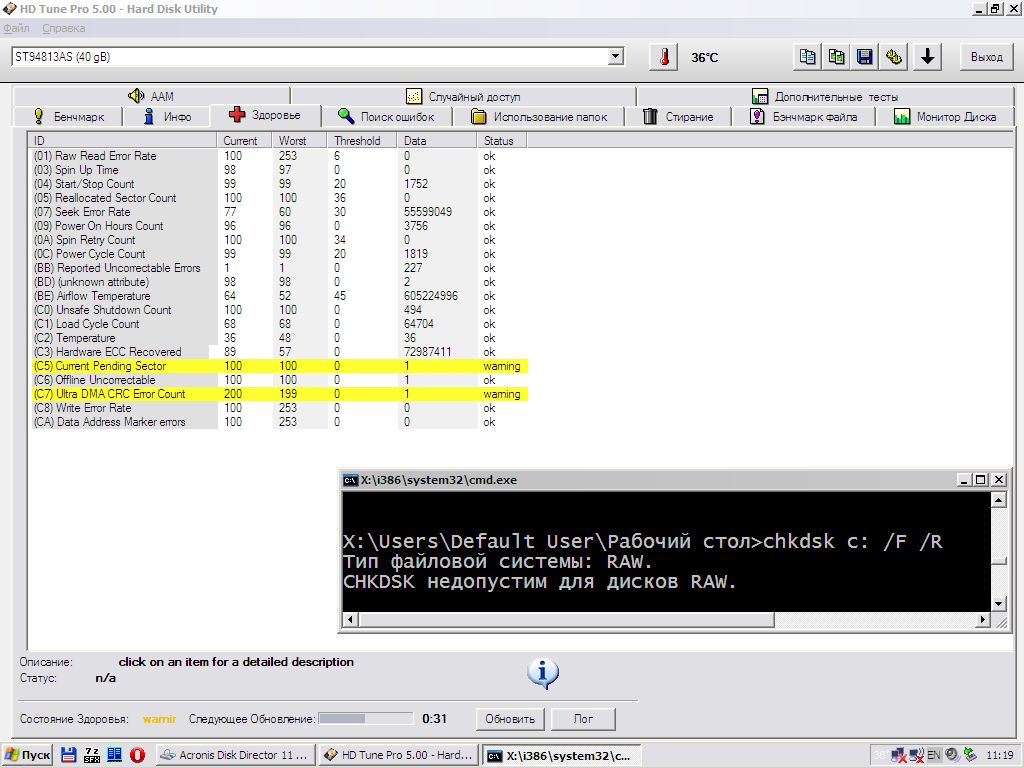Click the Threshold column header
The height and width of the screenshot is (768, 1024).
click(x=362, y=140)
